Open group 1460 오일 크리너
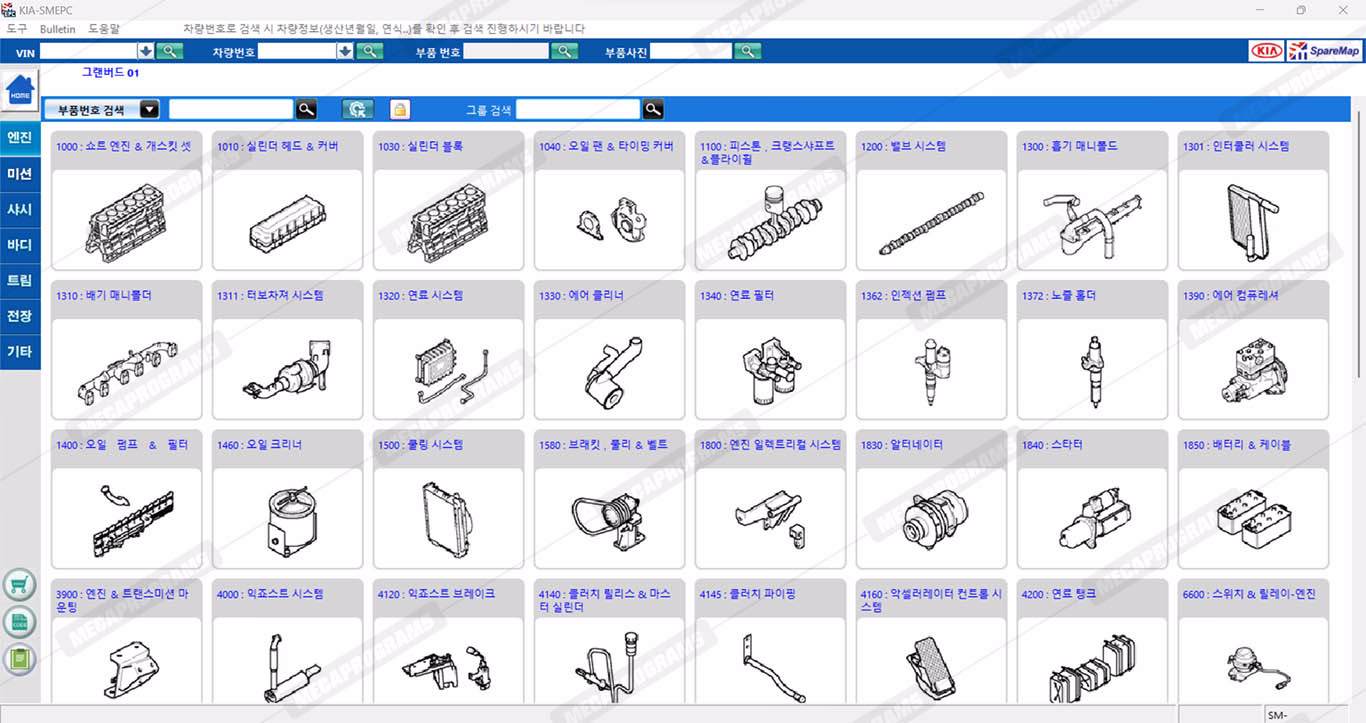Viewport: 1366px width, 723px height. click(x=287, y=499)
